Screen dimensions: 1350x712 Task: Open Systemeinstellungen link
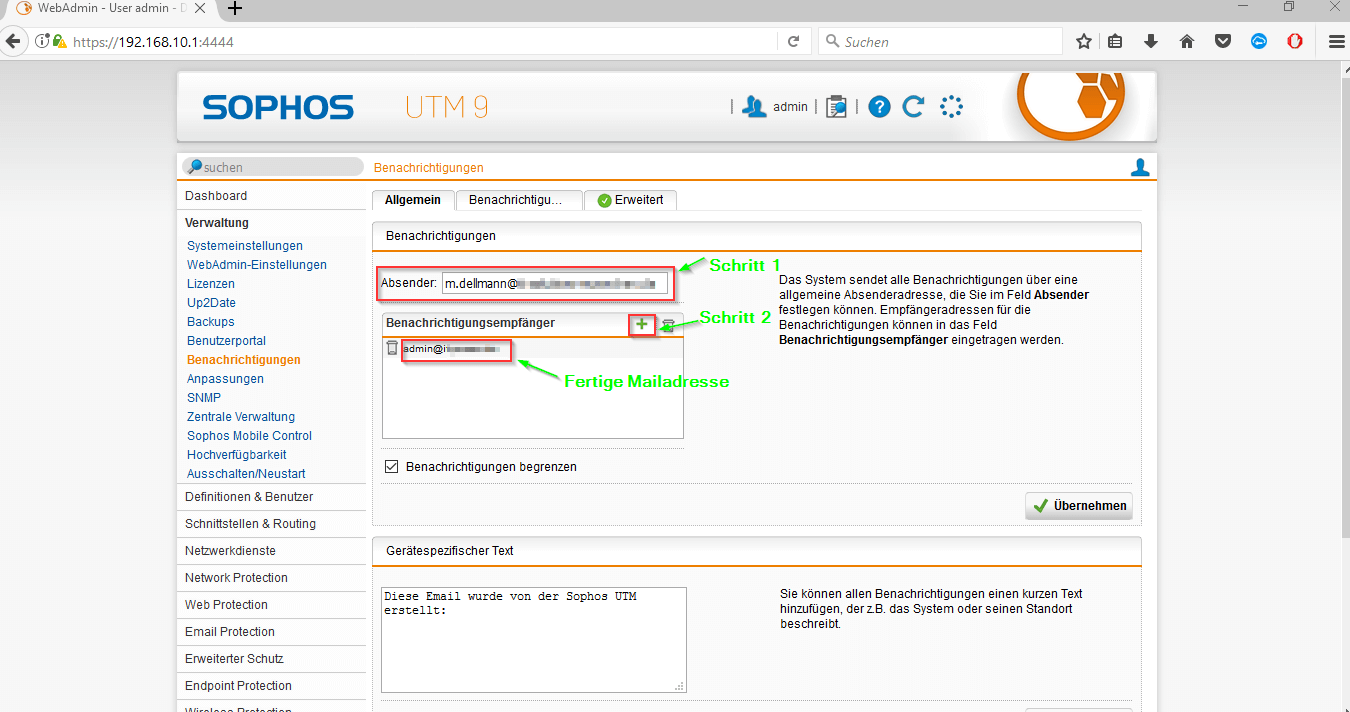tap(245, 246)
